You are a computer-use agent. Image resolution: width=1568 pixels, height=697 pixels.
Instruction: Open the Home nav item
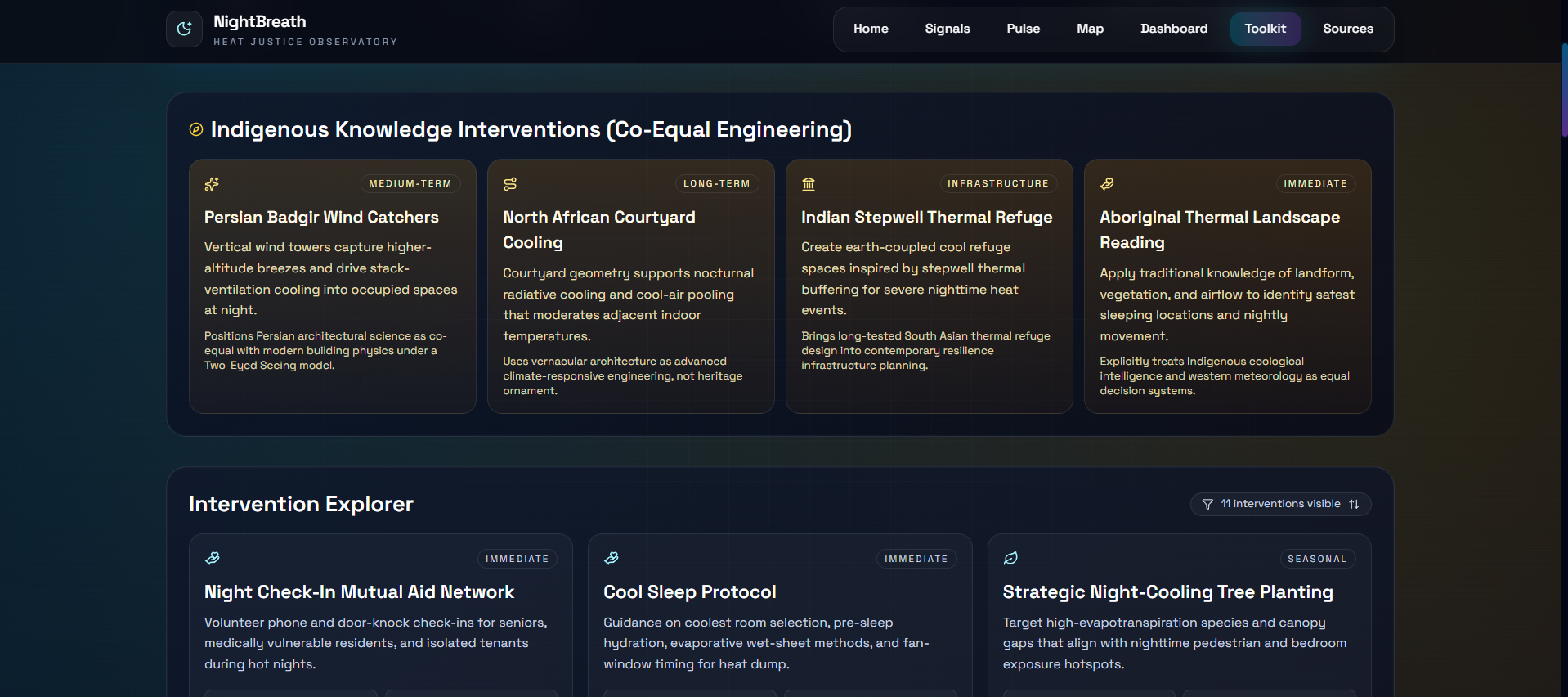point(871,29)
